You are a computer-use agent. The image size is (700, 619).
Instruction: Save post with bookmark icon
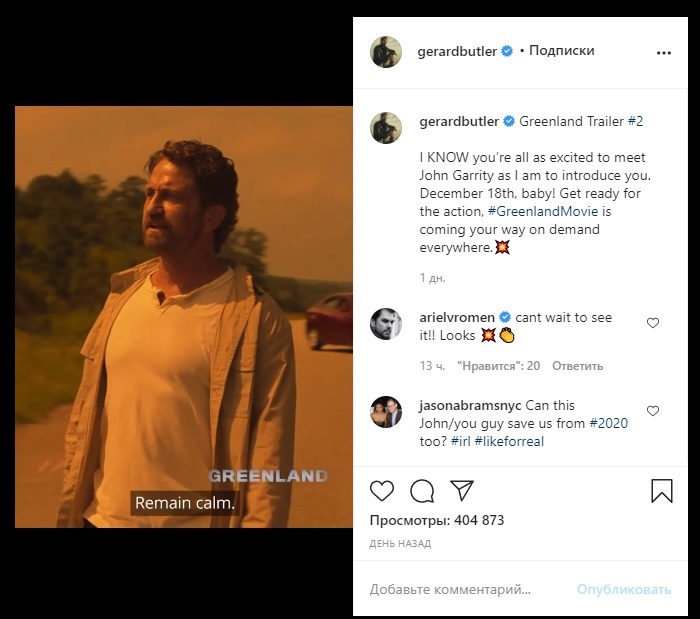click(x=661, y=490)
